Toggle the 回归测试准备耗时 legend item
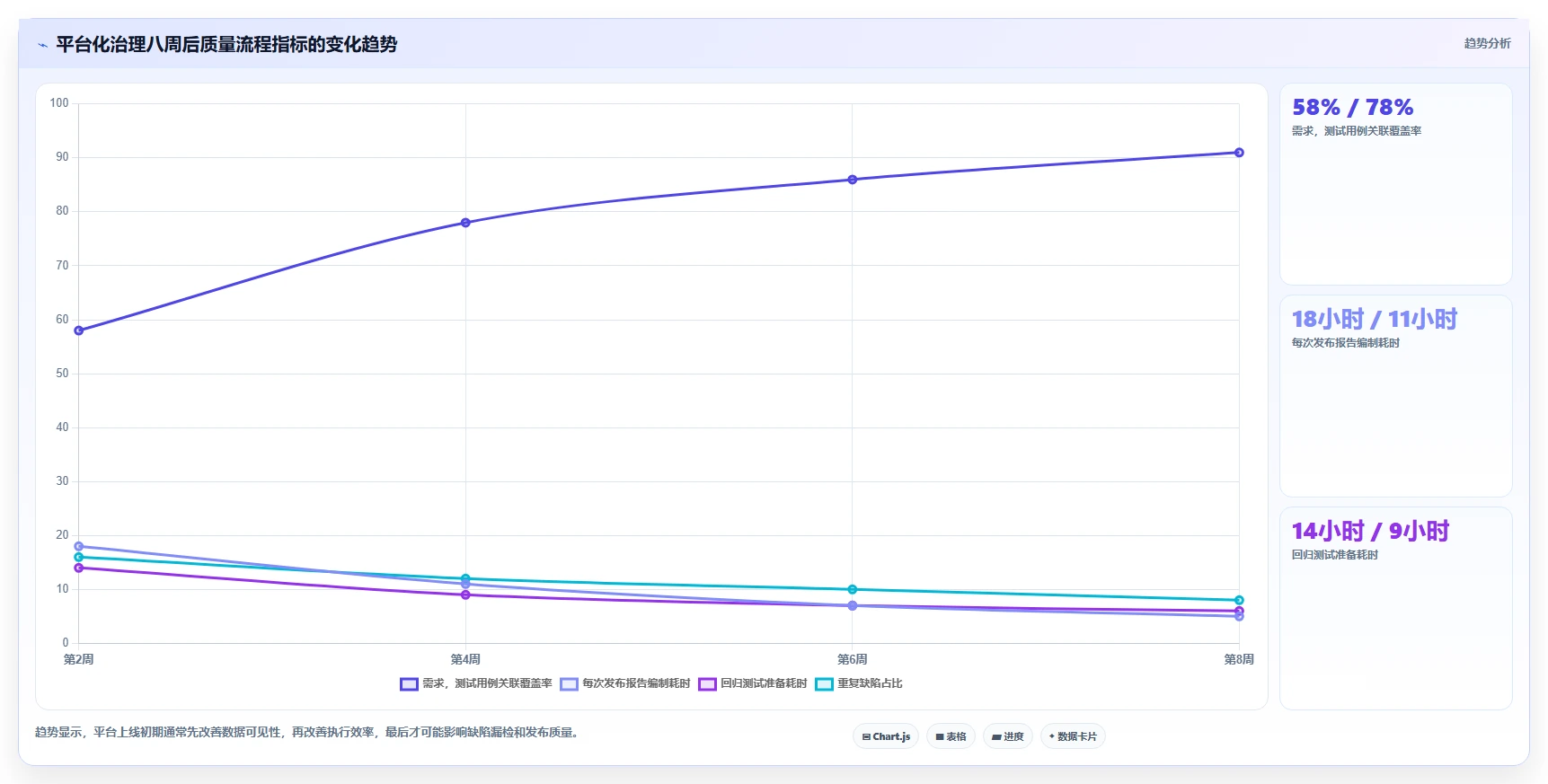Image resolution: width=1548 pixels, height=784 pixels. point(753,683)
